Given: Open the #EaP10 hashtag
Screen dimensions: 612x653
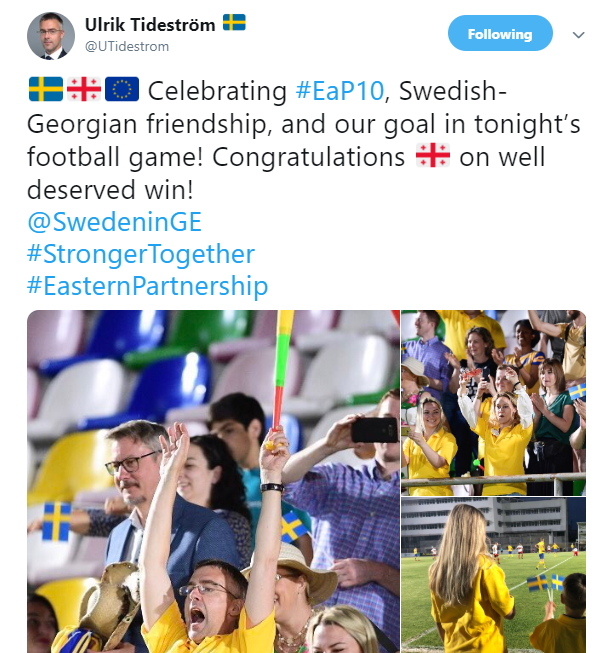Looking at the screenshot, I should (341, 91).
